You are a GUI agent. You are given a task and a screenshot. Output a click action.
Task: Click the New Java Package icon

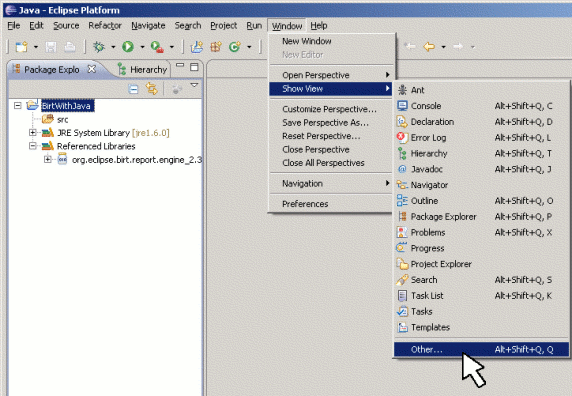coord(216,47)
